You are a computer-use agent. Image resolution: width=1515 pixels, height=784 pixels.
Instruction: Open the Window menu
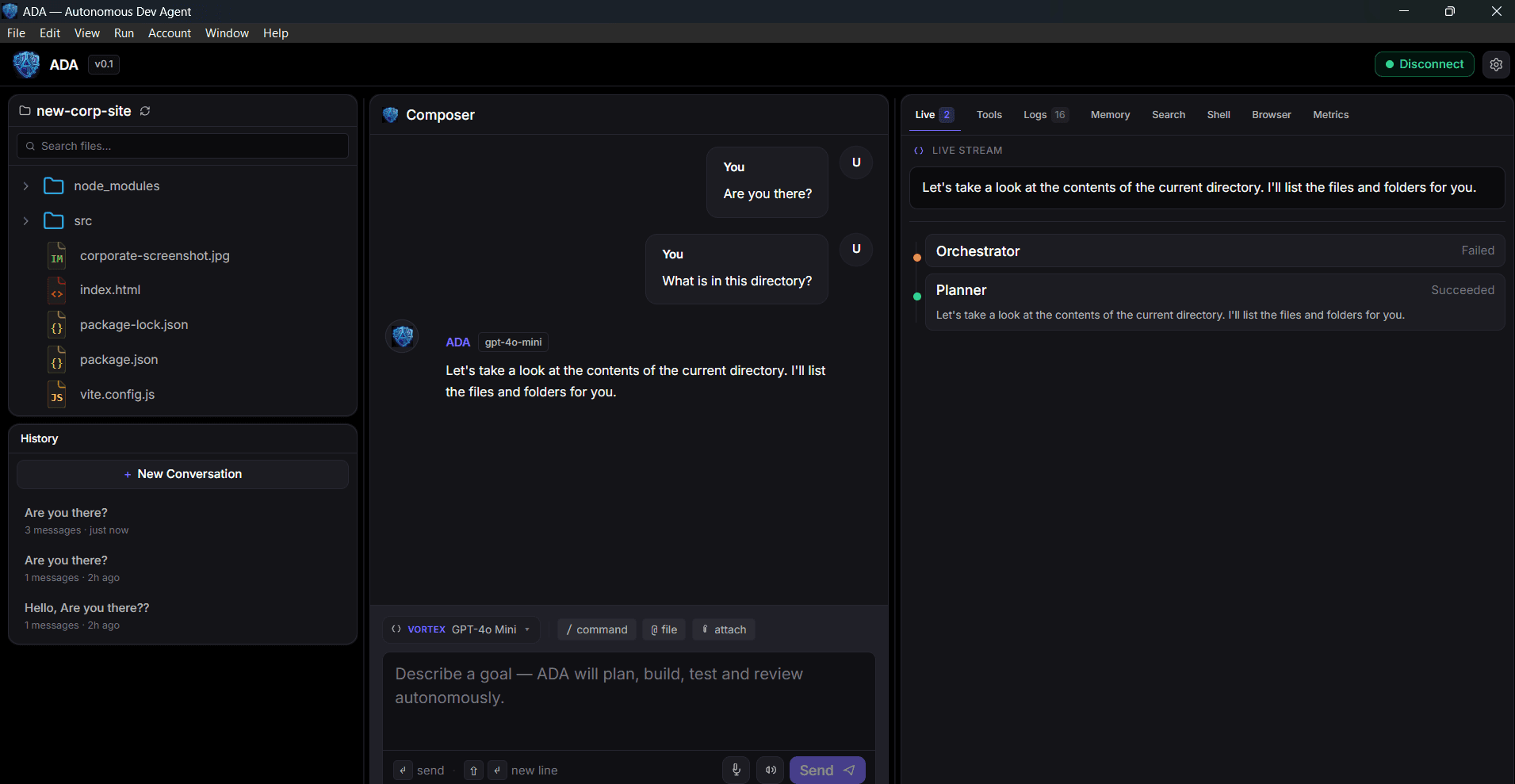(227, 33)
